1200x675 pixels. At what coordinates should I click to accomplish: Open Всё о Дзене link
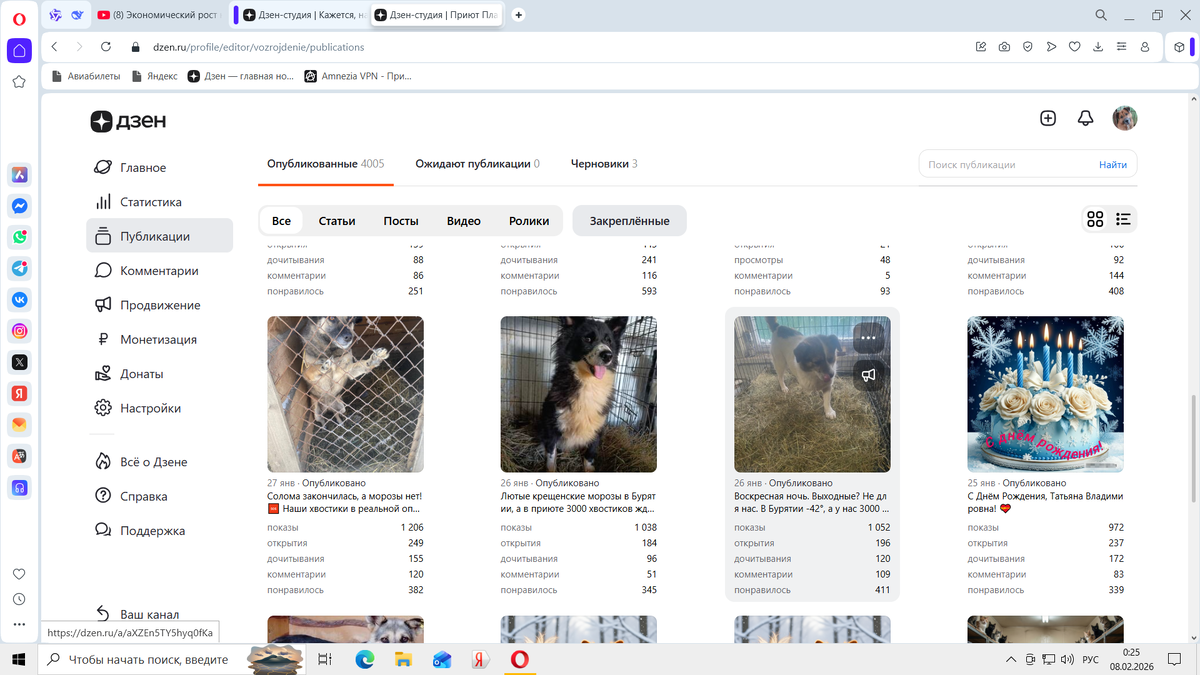coord(153,462)
